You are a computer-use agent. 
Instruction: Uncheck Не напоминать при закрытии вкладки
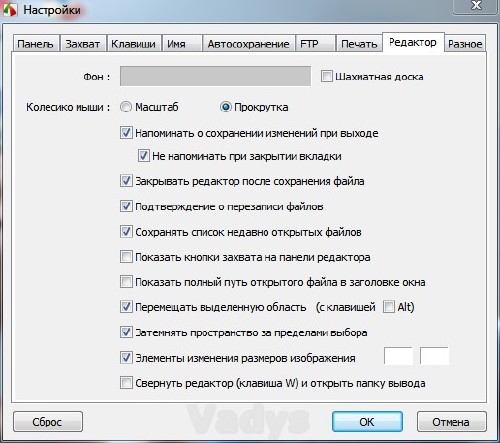coord(144,156)
